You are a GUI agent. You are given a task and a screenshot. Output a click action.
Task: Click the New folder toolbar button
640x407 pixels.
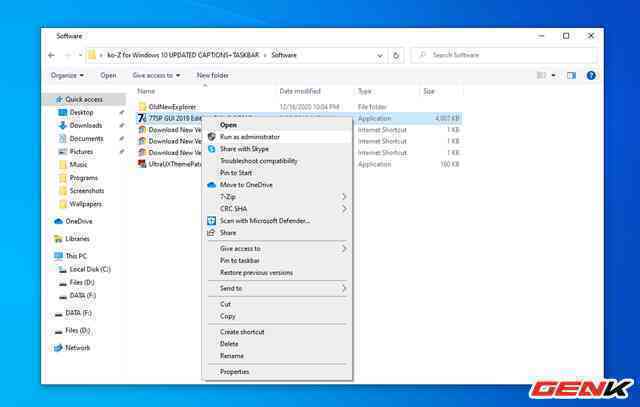tap(213, 76)
